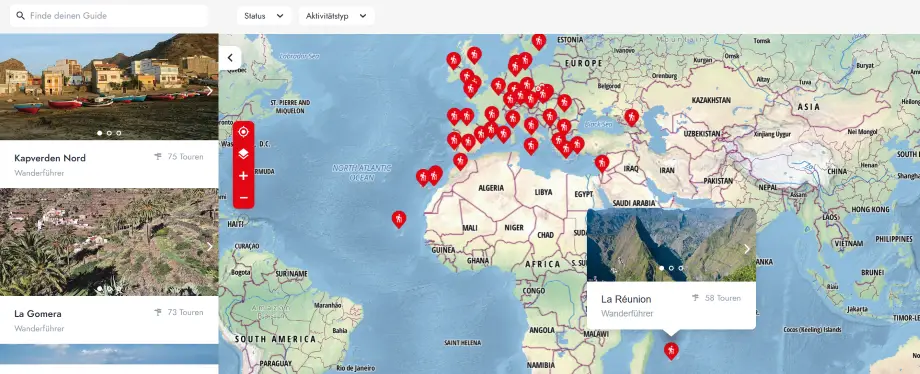The image size is (920, 374).
Task: Click the signpost icon beside 73 Touren
Action: click(x=158, y=312)
